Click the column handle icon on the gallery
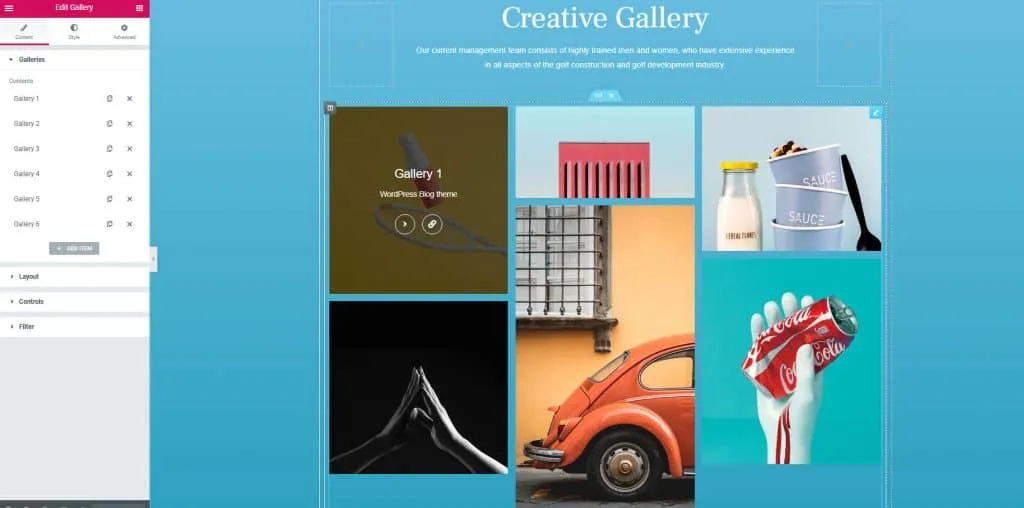 point(330,108)
